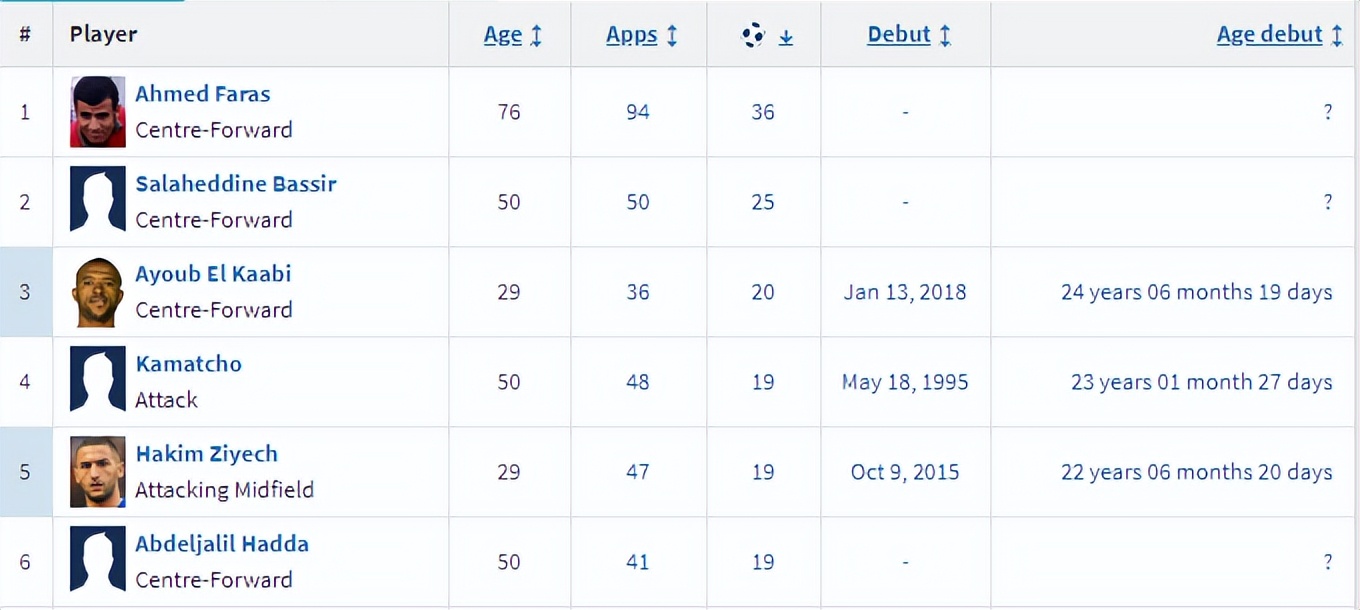Viewport: 1360px width, 610px height.
Task: Click Hakim Ziyech's goals count 19
Action: click(763, 472)
